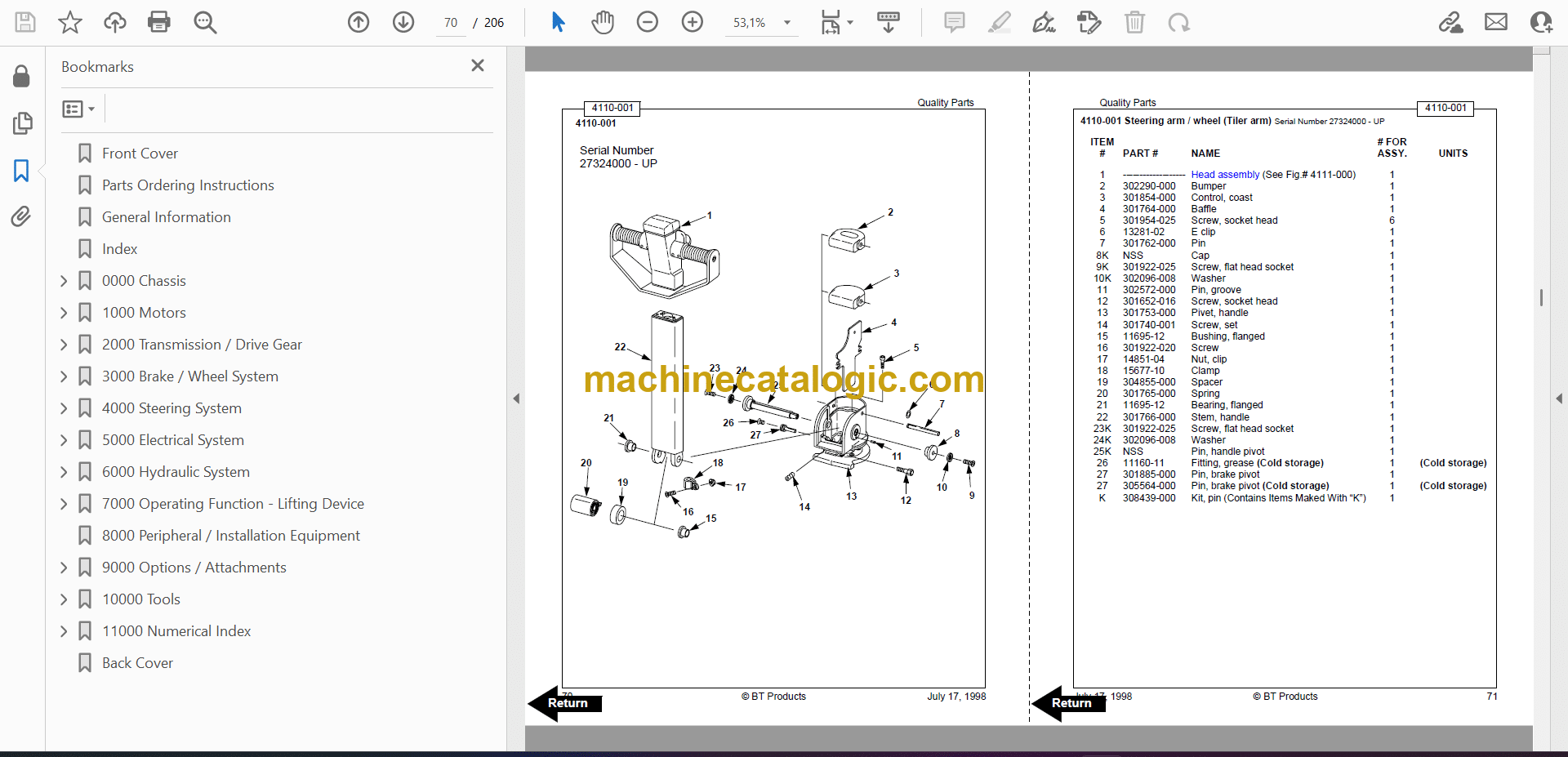
Task: Expand 7000 Operating Function - Lifting Device
Action: pyautogui.click(x=64, y=504)
